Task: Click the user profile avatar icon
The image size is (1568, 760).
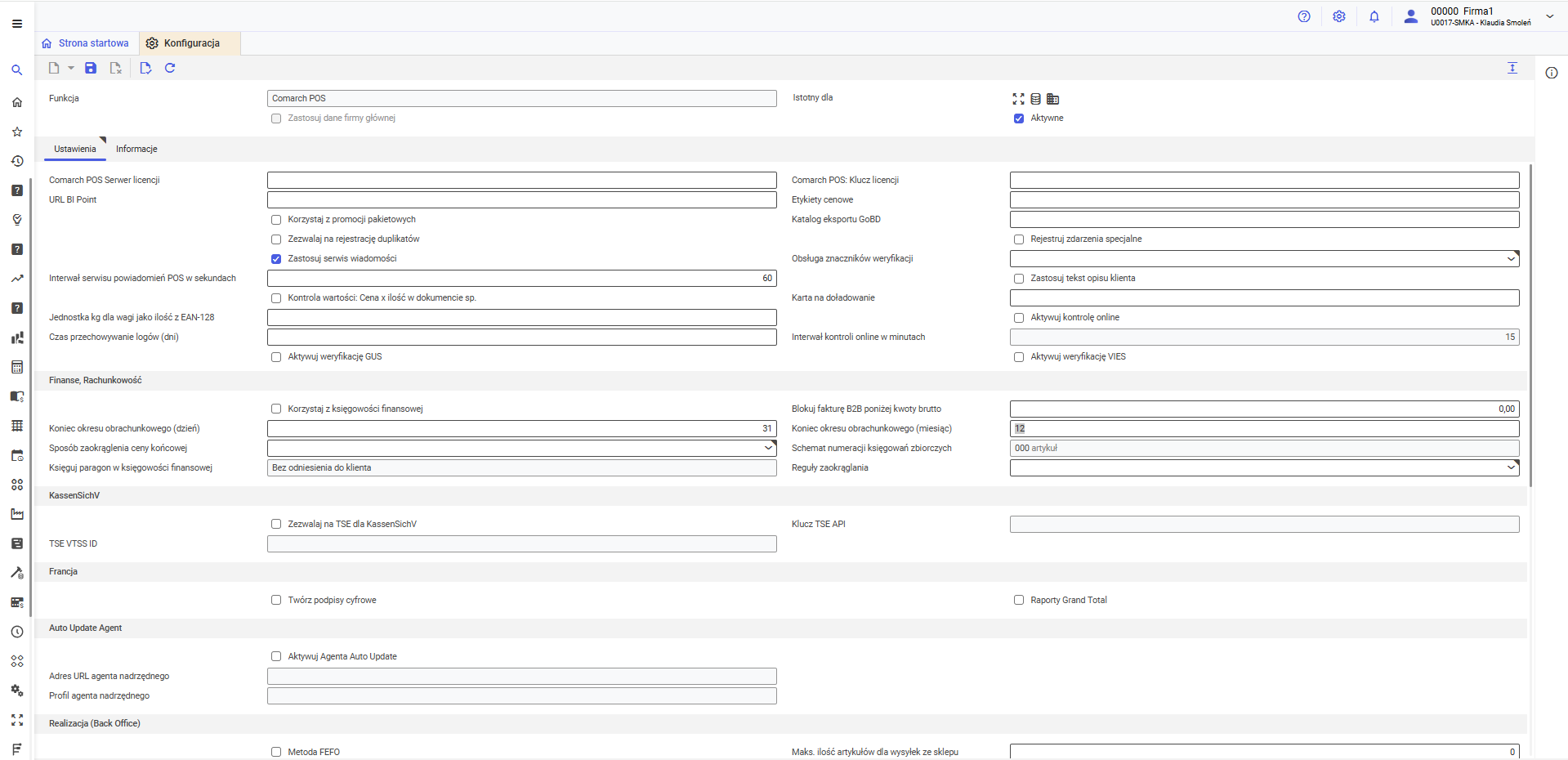Action: [1410, 16]
